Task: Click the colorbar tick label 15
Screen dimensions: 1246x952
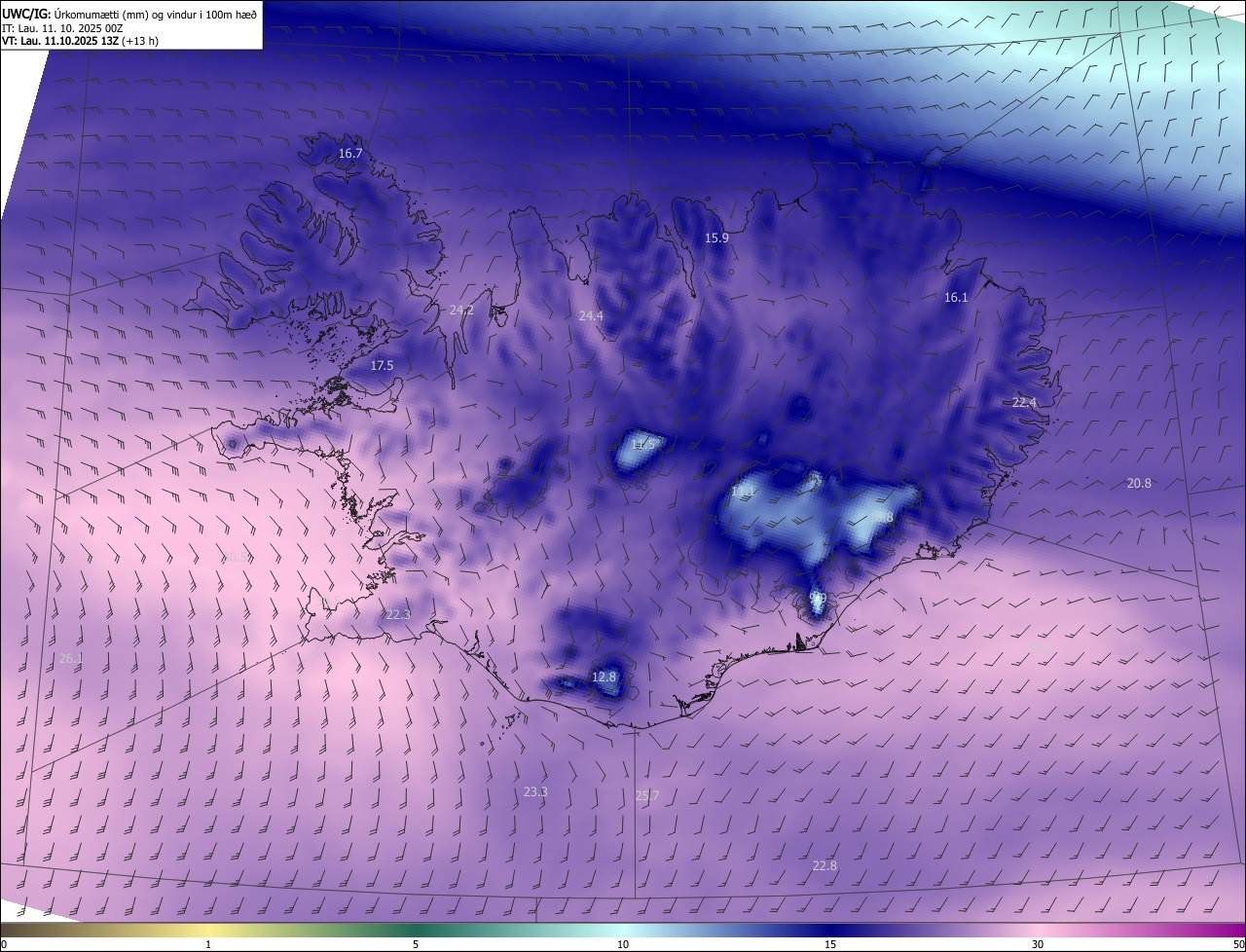Action: (830, 945)
